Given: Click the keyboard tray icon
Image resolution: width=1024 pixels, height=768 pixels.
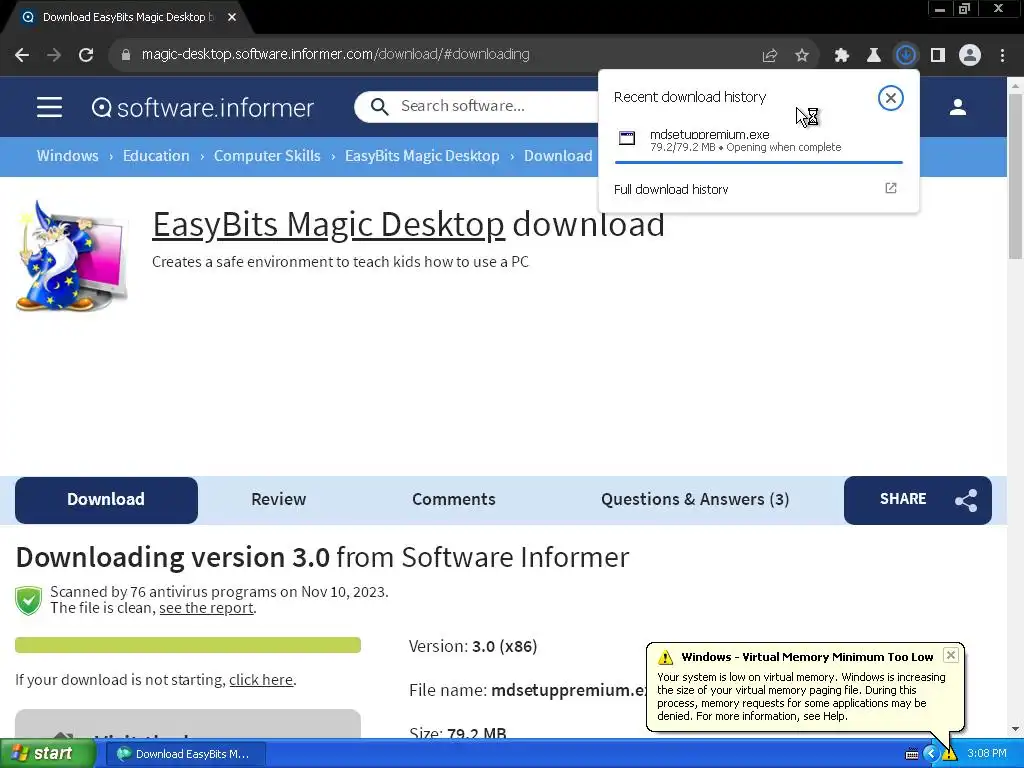Looking at the screenshot, I should click(912, 754).
